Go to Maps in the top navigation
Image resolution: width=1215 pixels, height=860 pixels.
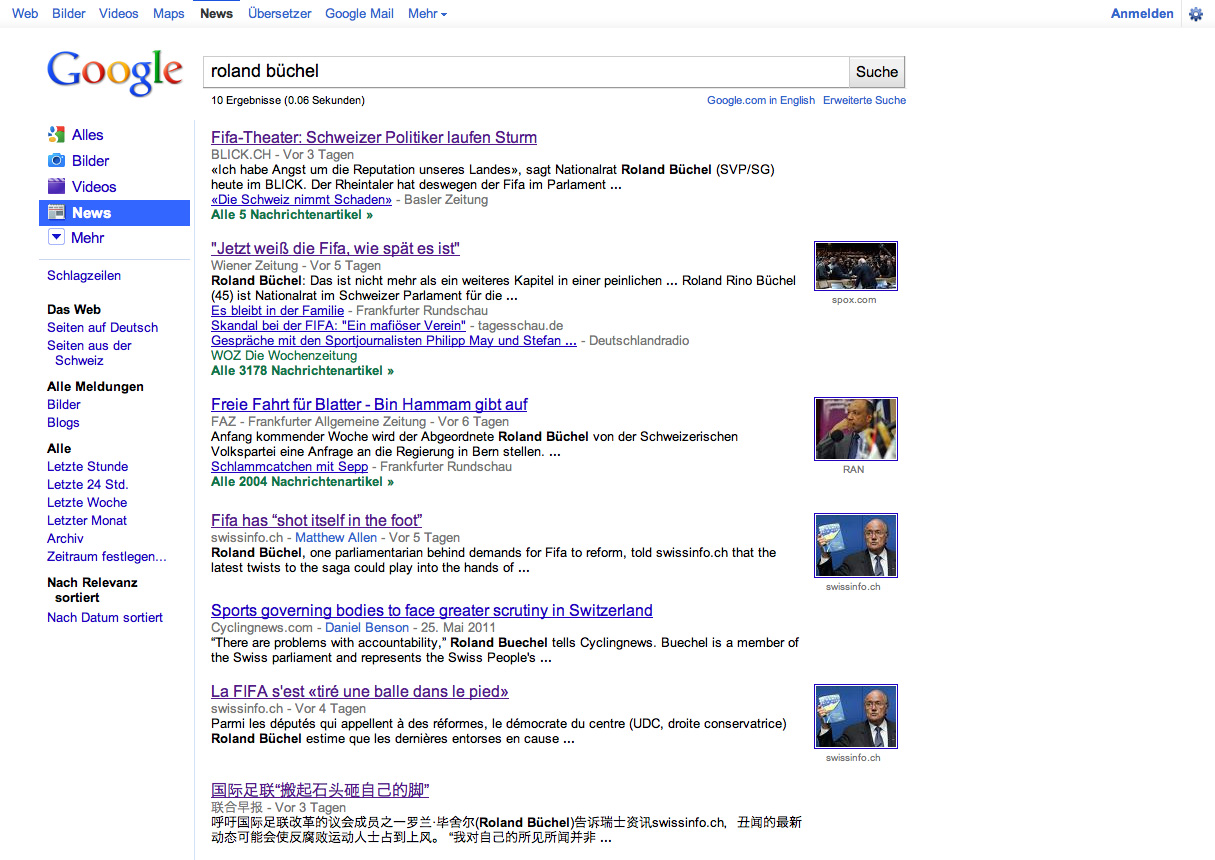click(x=169, y=14)
